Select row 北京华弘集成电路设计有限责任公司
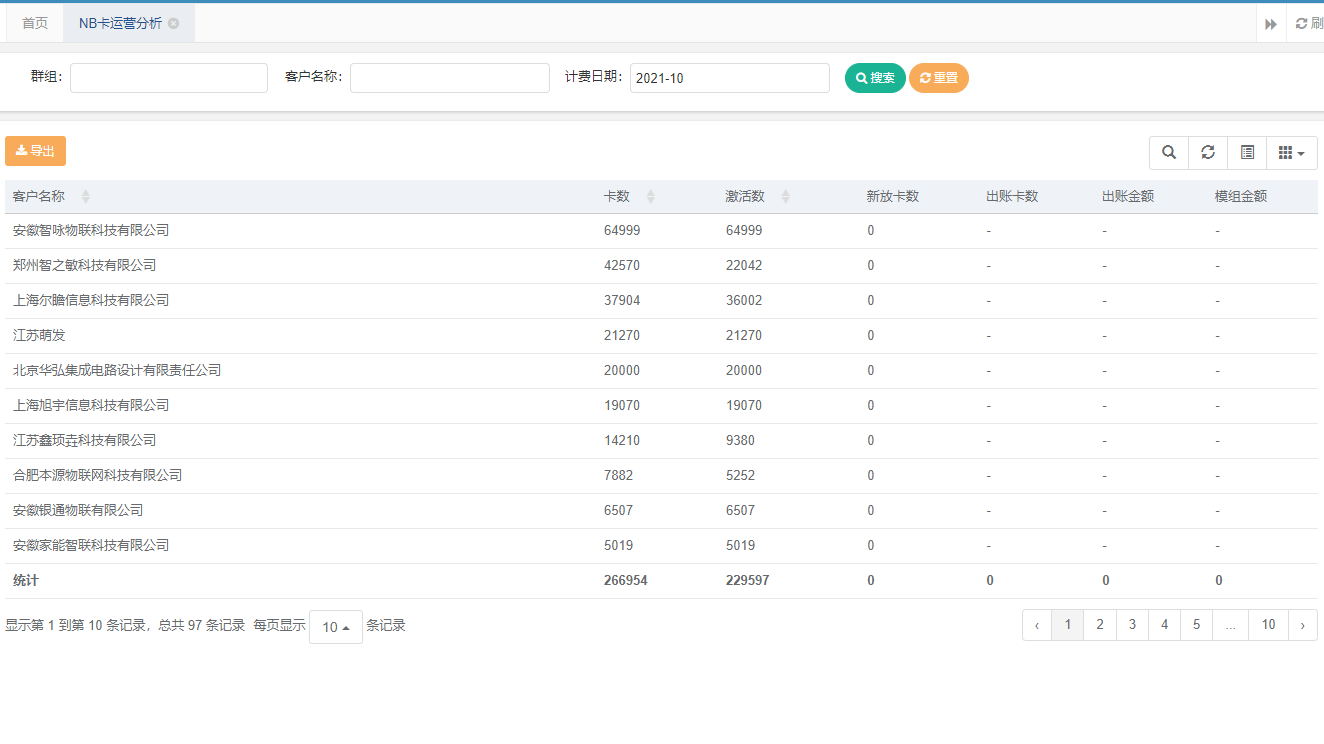The image size is (1324, 744). click(x=661, y=371)
